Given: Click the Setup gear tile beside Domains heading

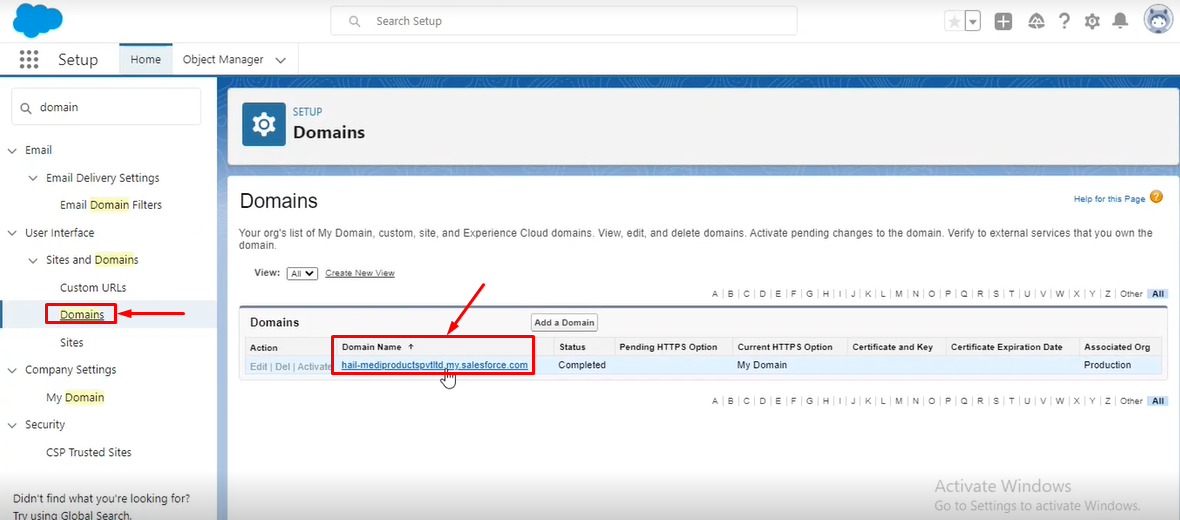Looking at the screenshot, I should click(x=263, y=124).
